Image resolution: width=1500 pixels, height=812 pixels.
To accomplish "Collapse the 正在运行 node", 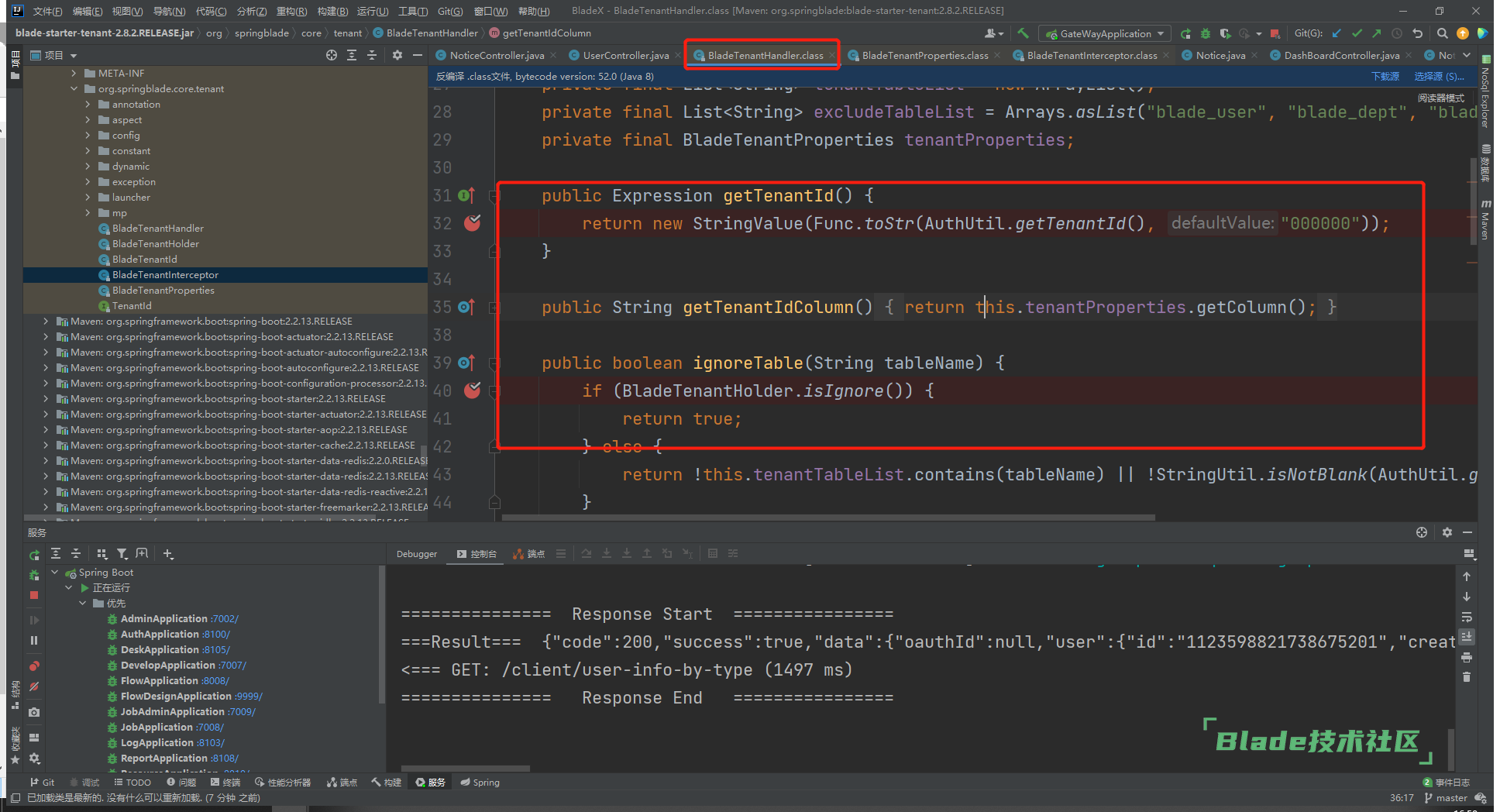I will (x=68, y=587).
